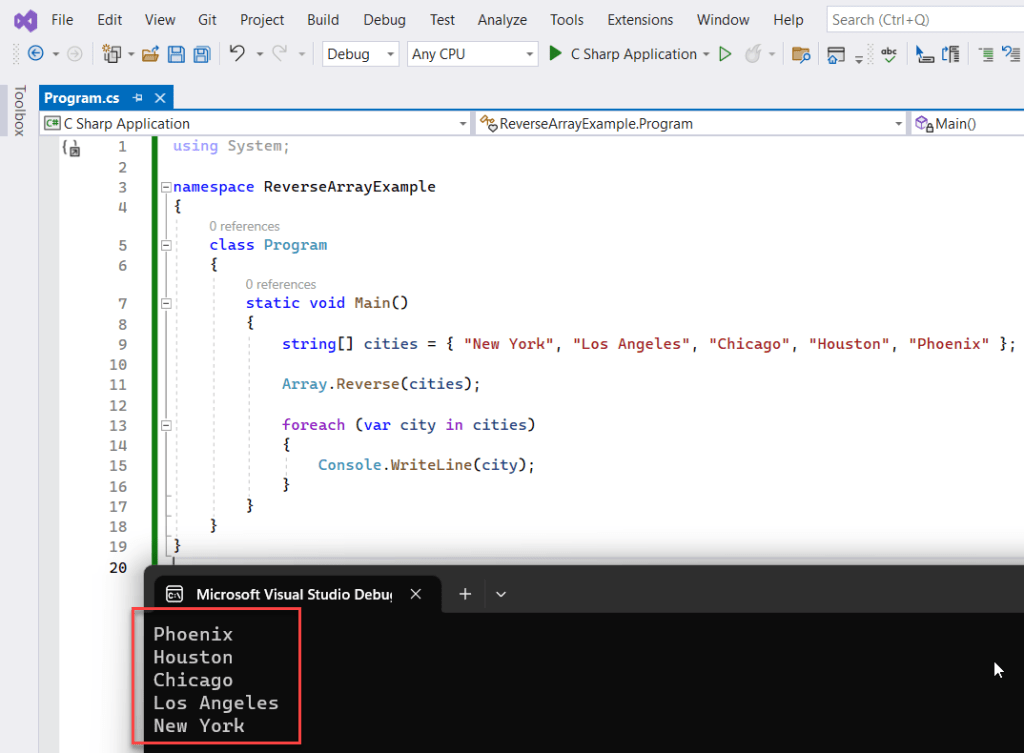Open the Main() member navigation dropdown
1024x753 pixels.
(965, 122)
